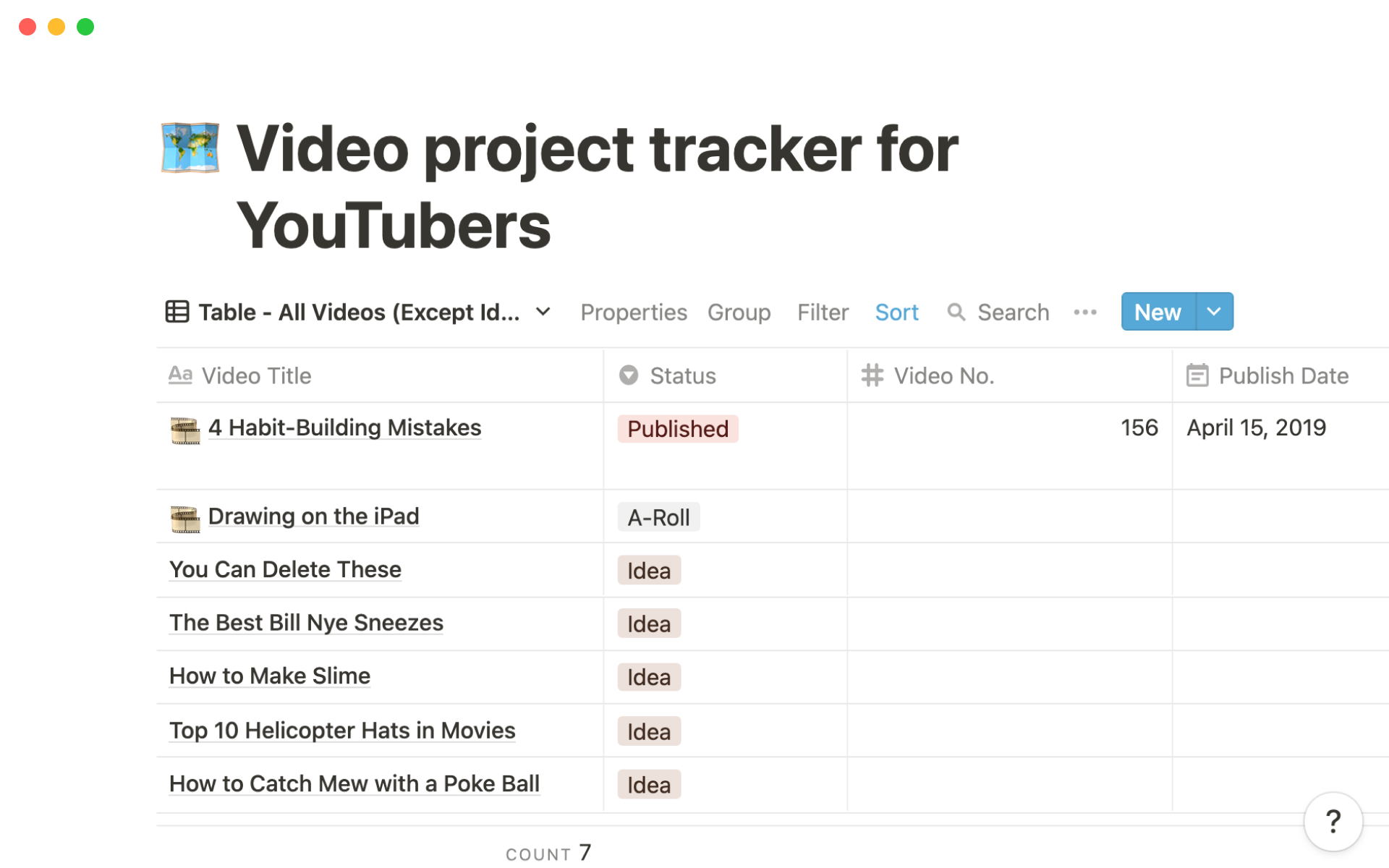Open the help question mark button
The image size is (1389, 868).
click(x=1333, y=821)
